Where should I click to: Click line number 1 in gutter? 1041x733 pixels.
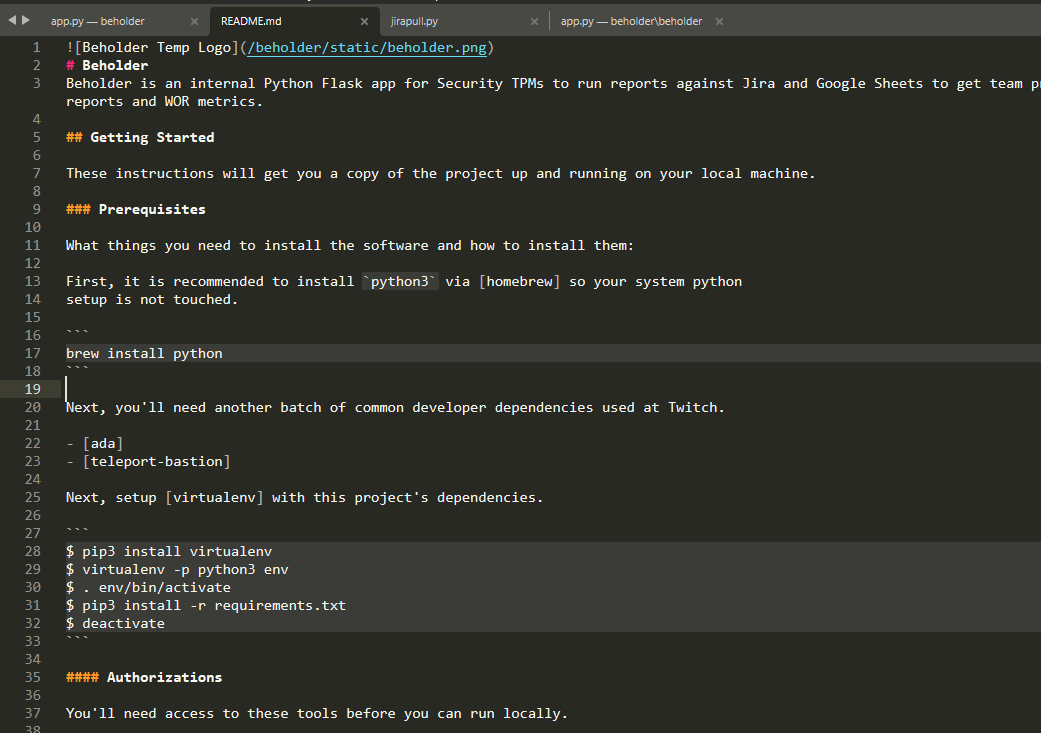coord(37,48)
